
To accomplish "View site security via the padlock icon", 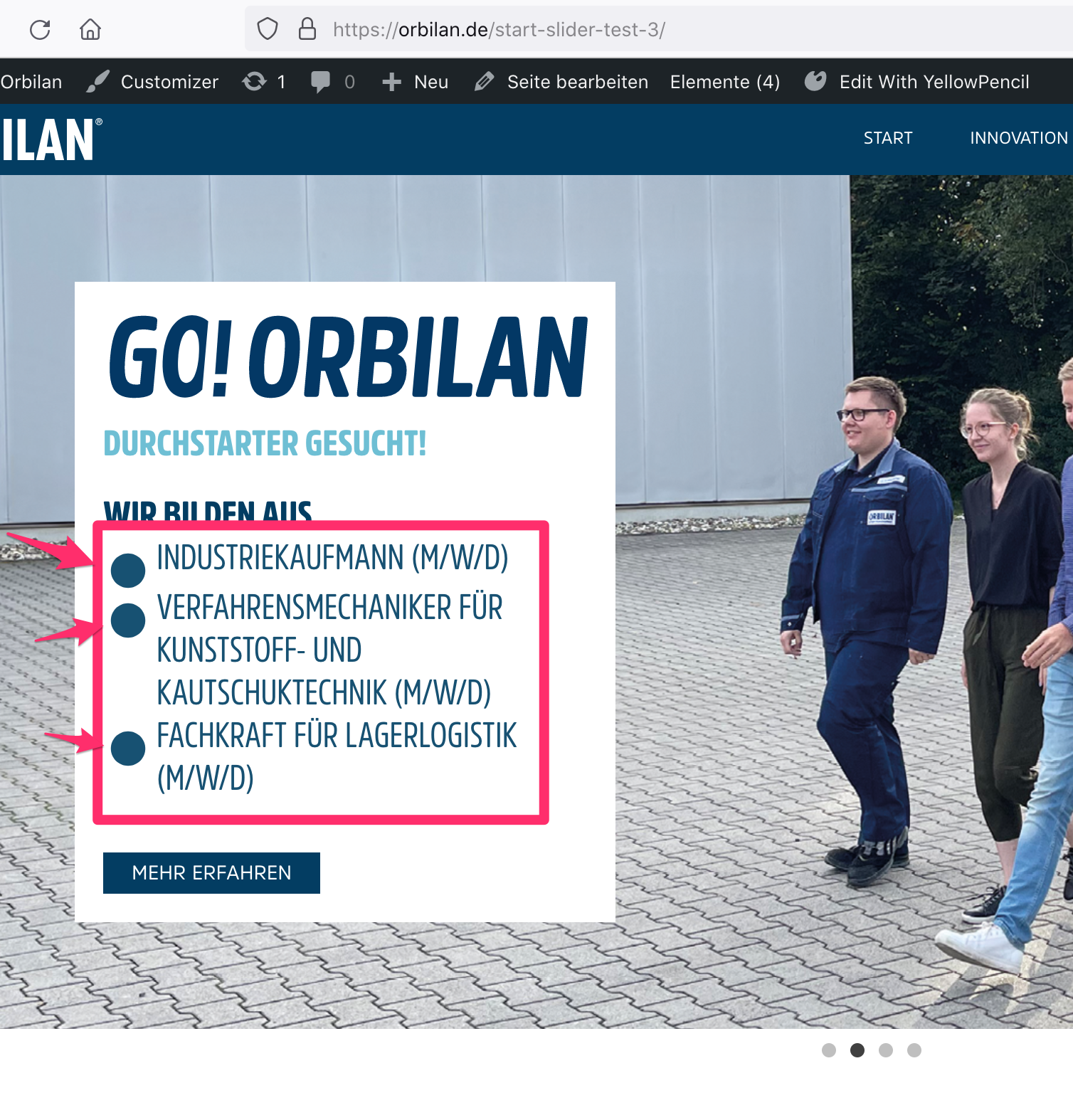I will point(307,29).
